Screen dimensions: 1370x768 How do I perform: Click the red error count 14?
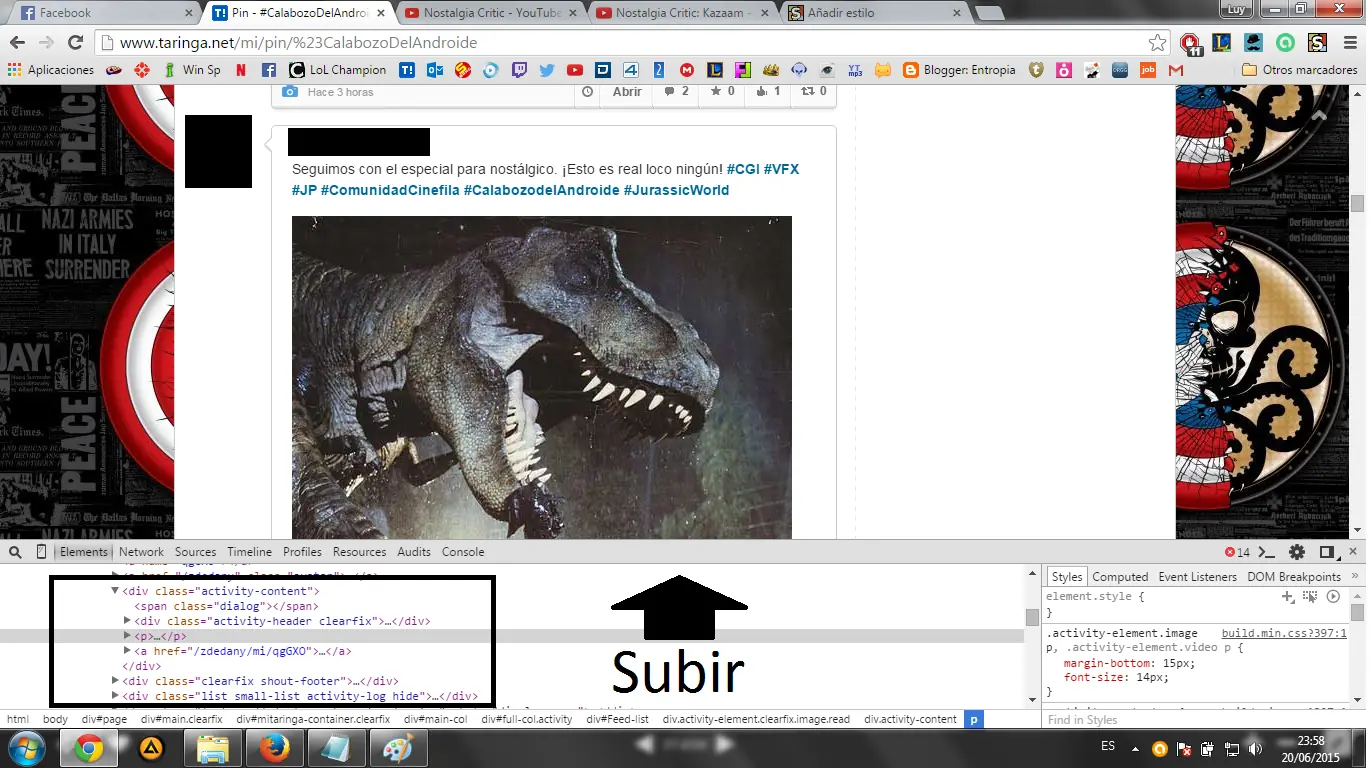point(1237,552)
